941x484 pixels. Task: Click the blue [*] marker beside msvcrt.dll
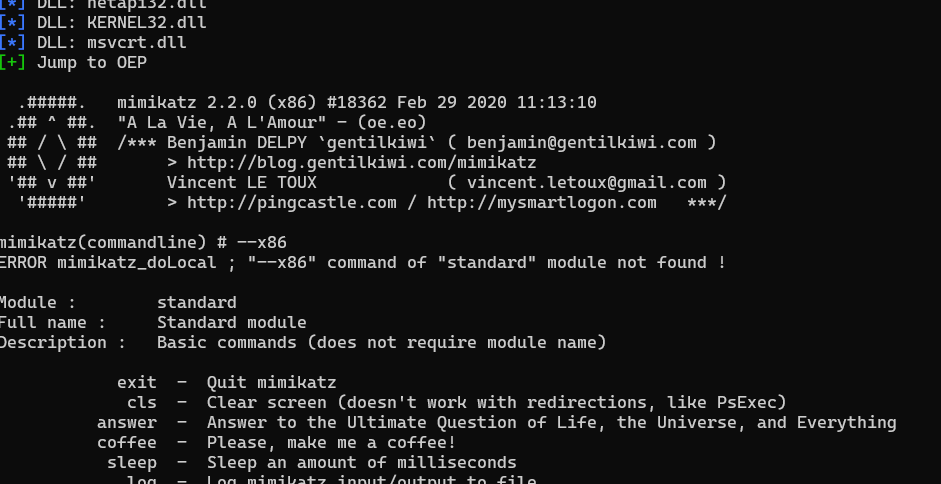12,42
